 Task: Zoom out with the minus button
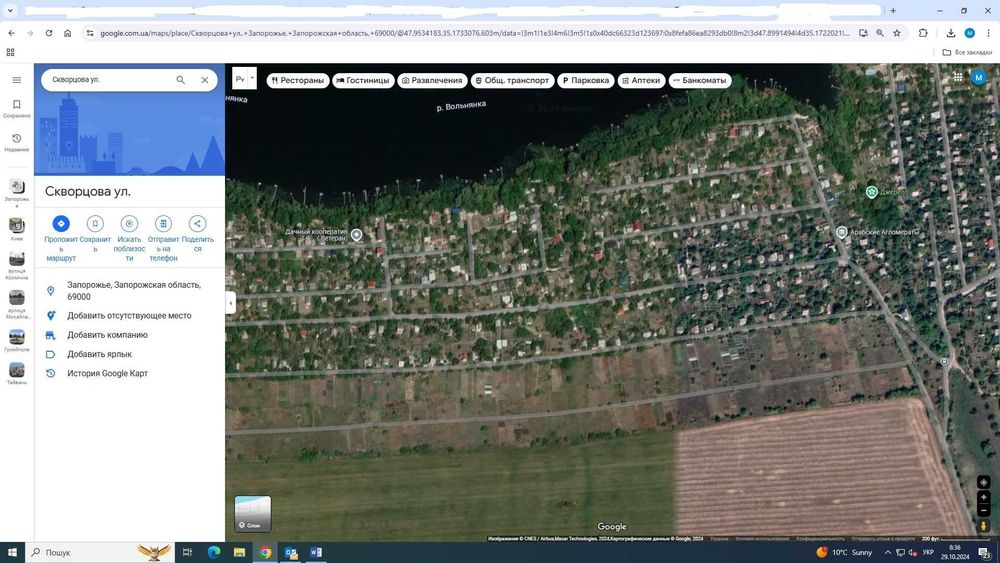tap(983, 510)
